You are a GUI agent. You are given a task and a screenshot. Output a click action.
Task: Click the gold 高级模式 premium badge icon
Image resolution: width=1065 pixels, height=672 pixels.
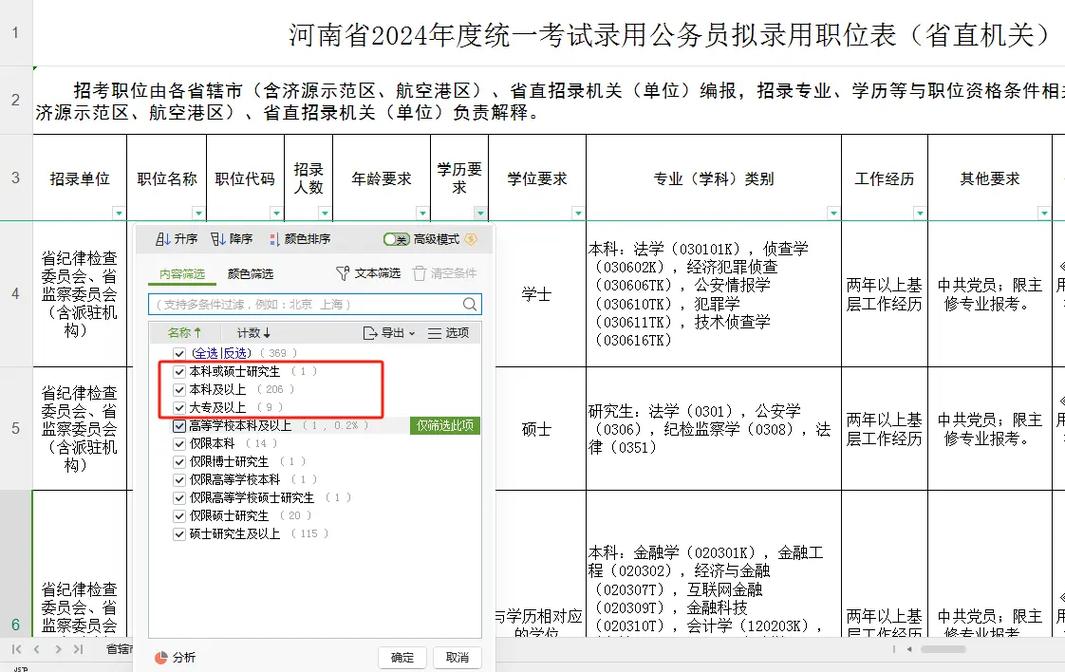[x=471, y=239]
